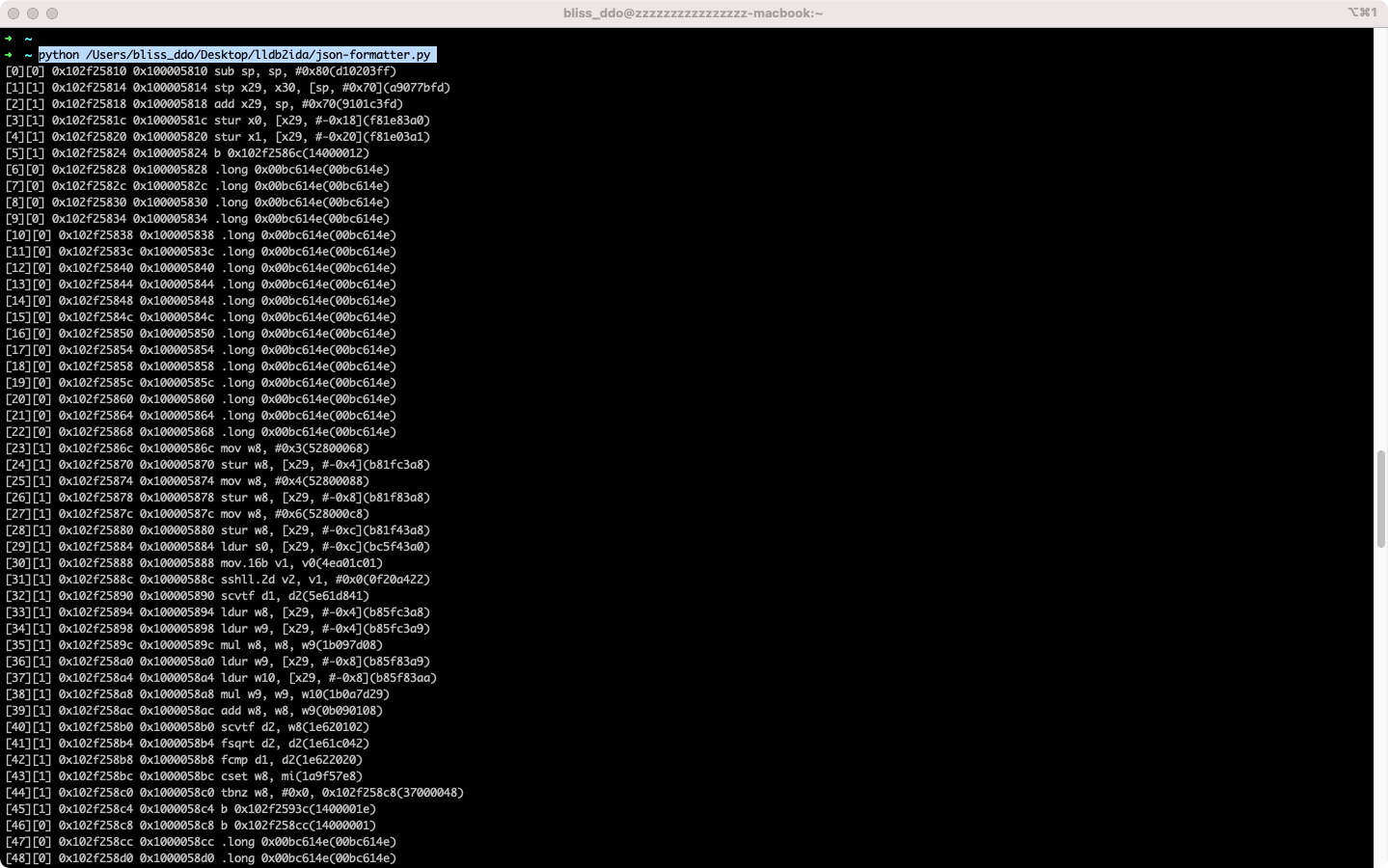Click row [12][0] at address 0x102f25840
Screen dimensions: 1388x868
tap(201, 268)
